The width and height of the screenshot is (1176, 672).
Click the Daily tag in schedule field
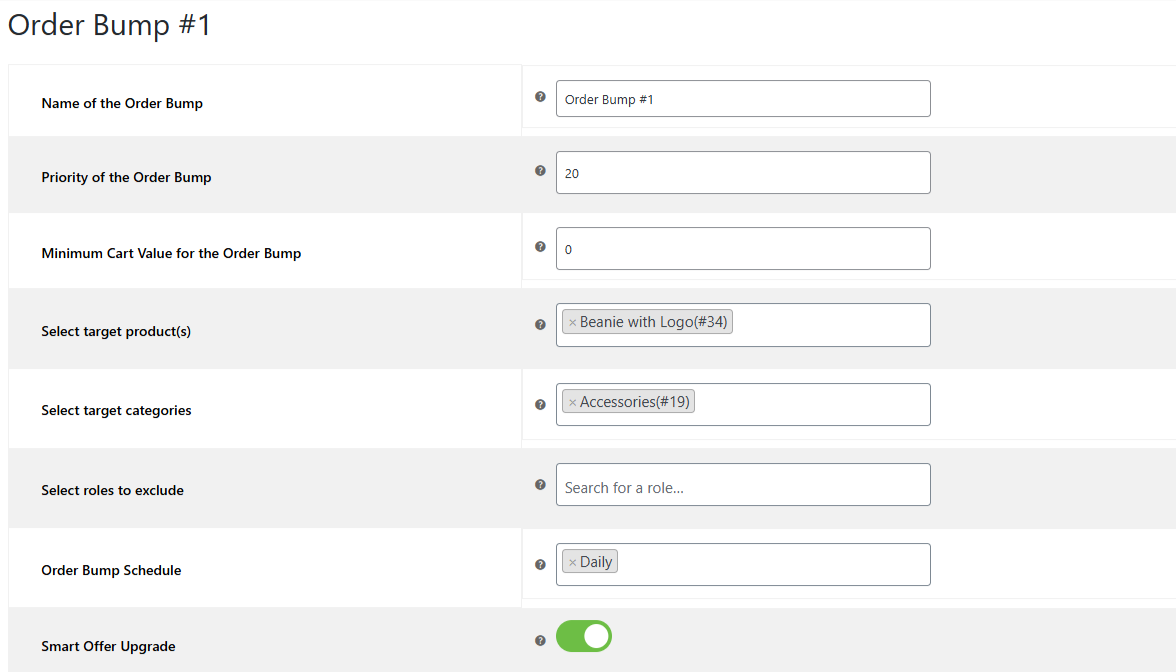coord(596,562)
